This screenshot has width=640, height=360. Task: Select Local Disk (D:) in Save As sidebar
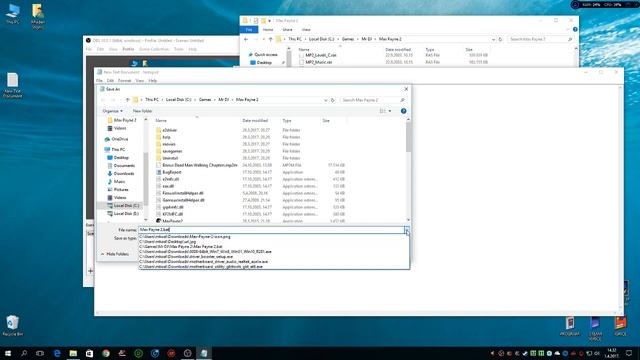(x=123, y=213)
